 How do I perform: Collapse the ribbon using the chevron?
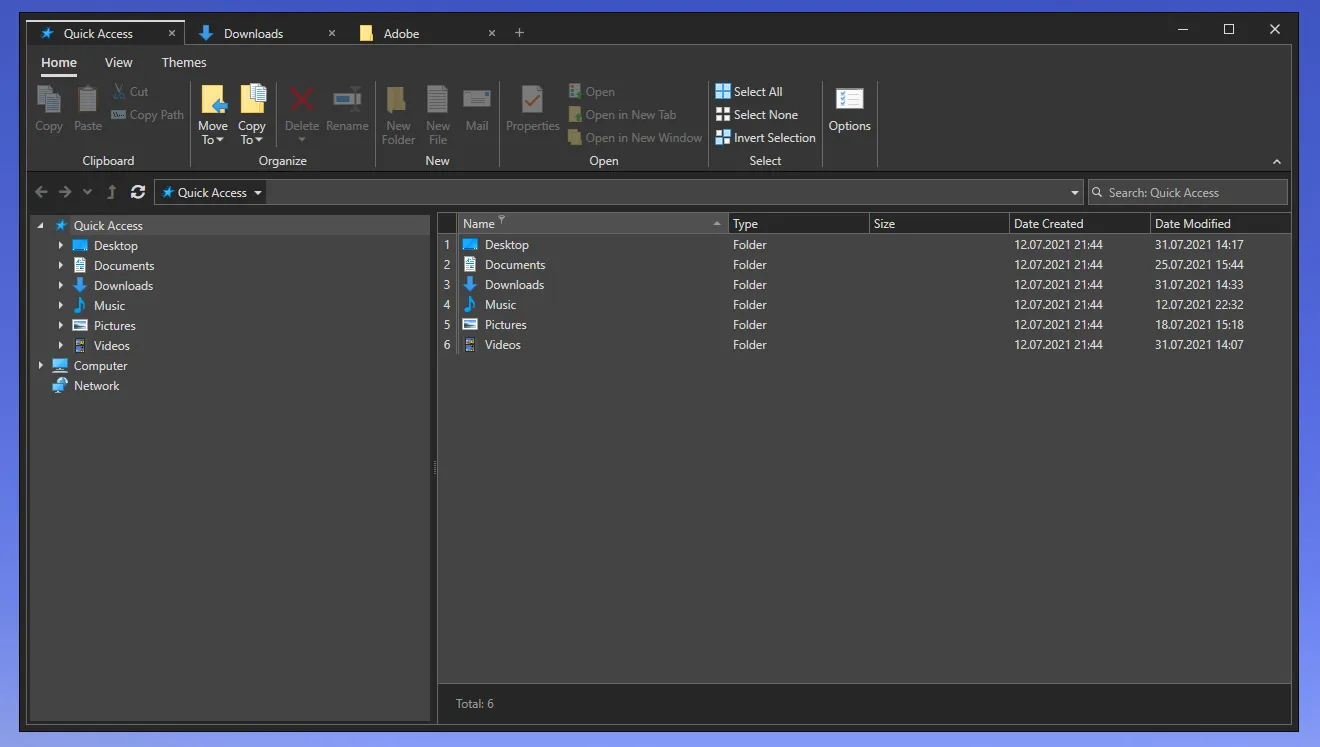pos(1277,161)
